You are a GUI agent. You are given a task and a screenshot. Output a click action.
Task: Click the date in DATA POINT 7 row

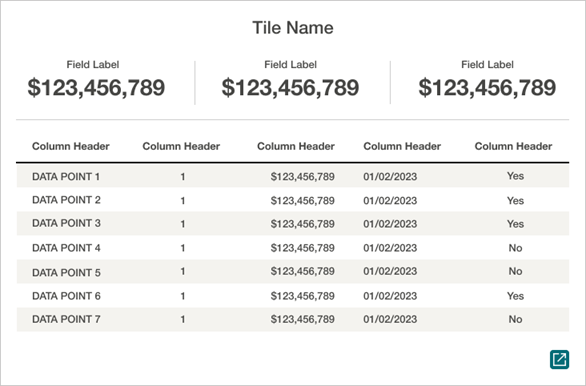[x=390, y=319]
